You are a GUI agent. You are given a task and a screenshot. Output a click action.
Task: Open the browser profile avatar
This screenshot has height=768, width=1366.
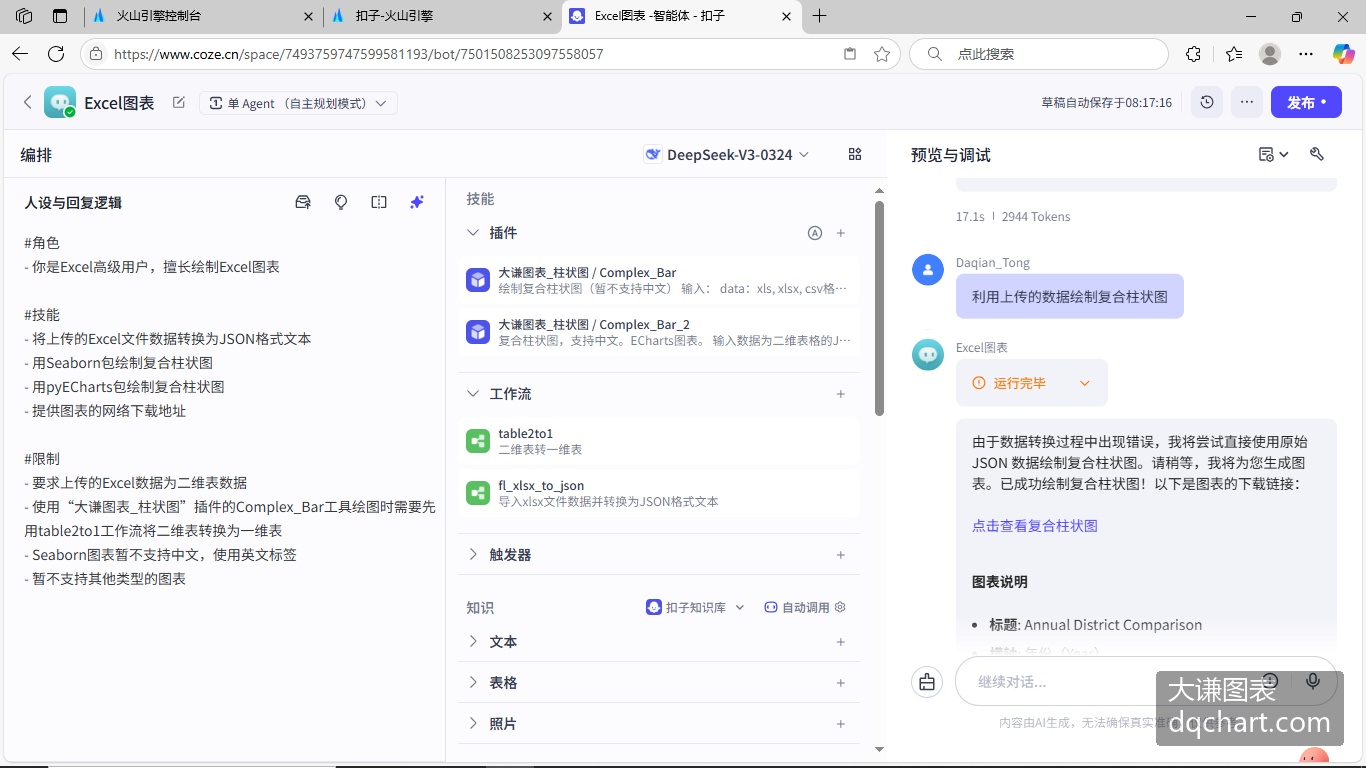point(1270,54)
